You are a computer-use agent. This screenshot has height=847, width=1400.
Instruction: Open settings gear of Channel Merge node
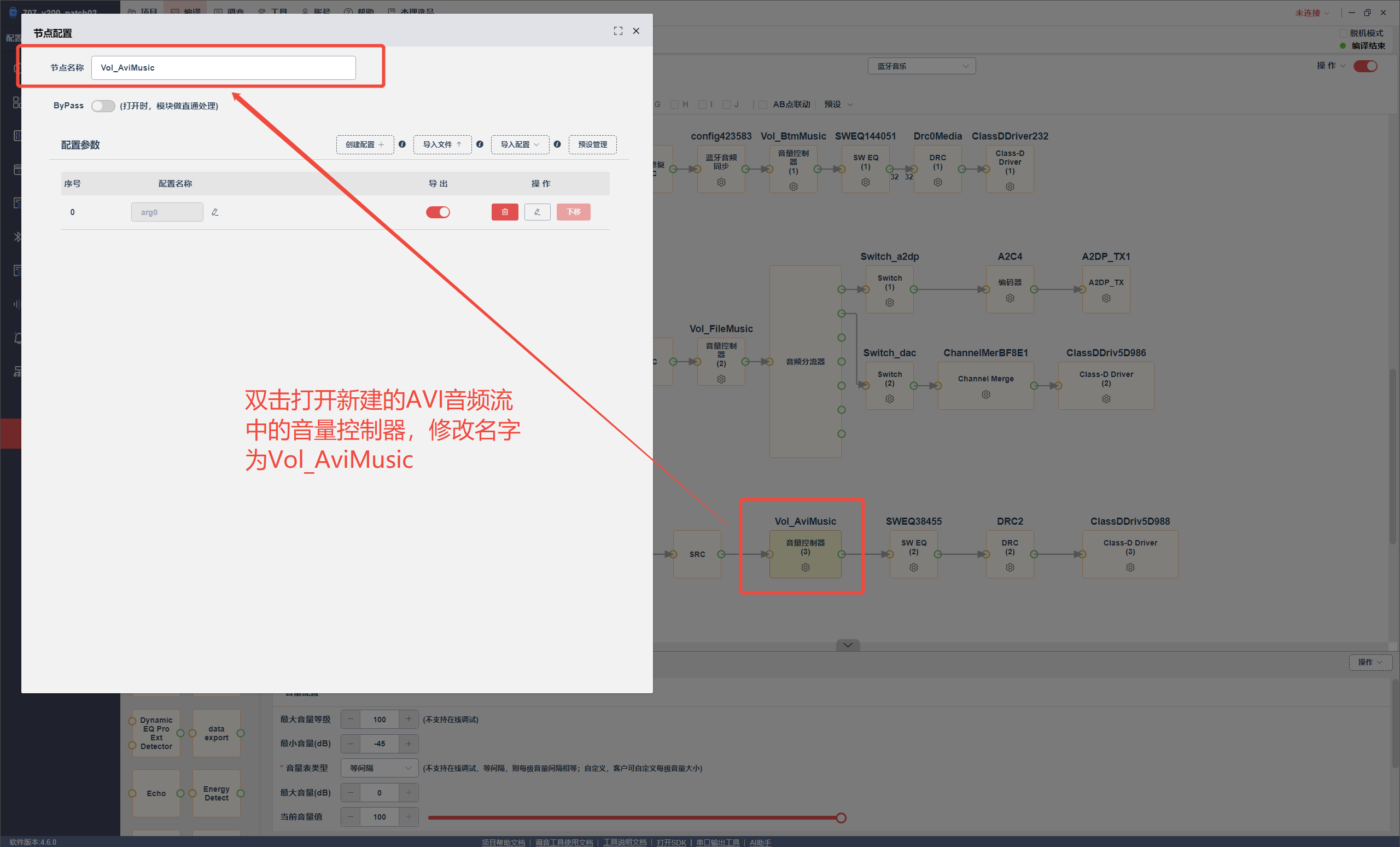tap(986, 395)
